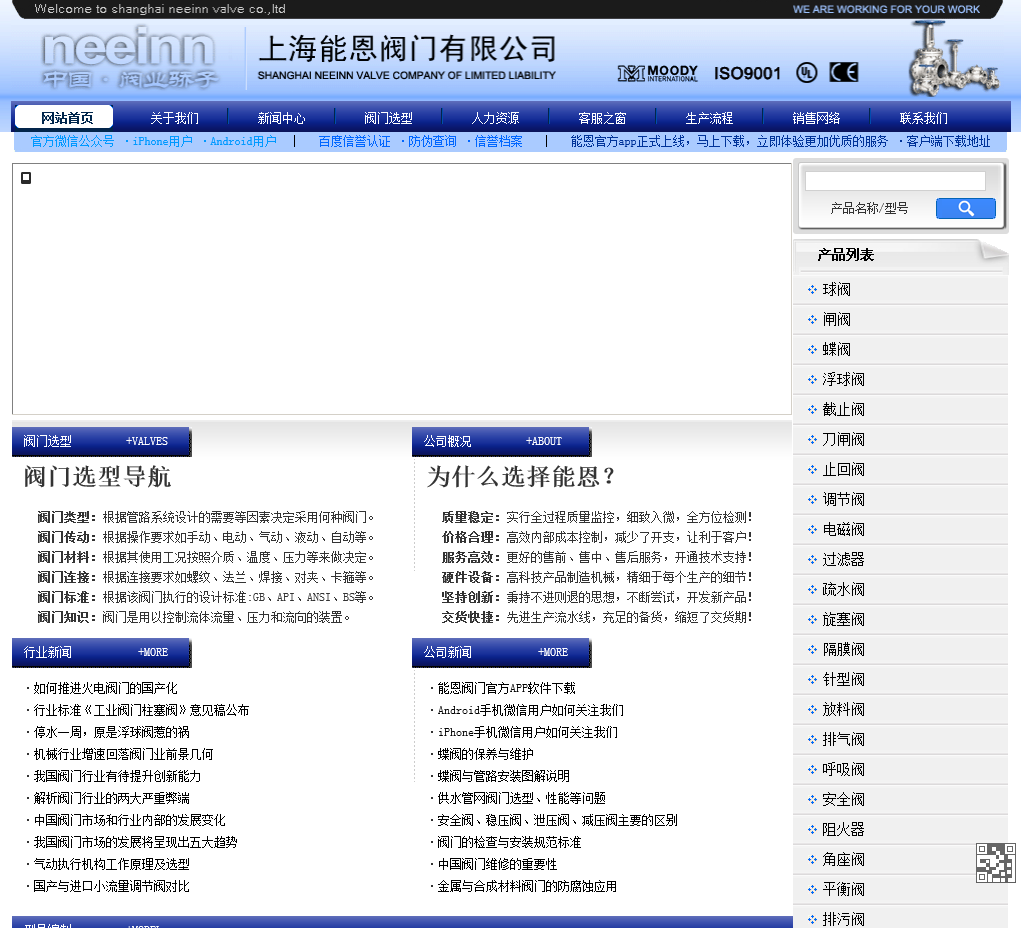The image size is (1021, 928).
Task: Open article 金属与合成材料阀门的防腐蚀应用
Action: pyautogui.click(x=527, y=886)
